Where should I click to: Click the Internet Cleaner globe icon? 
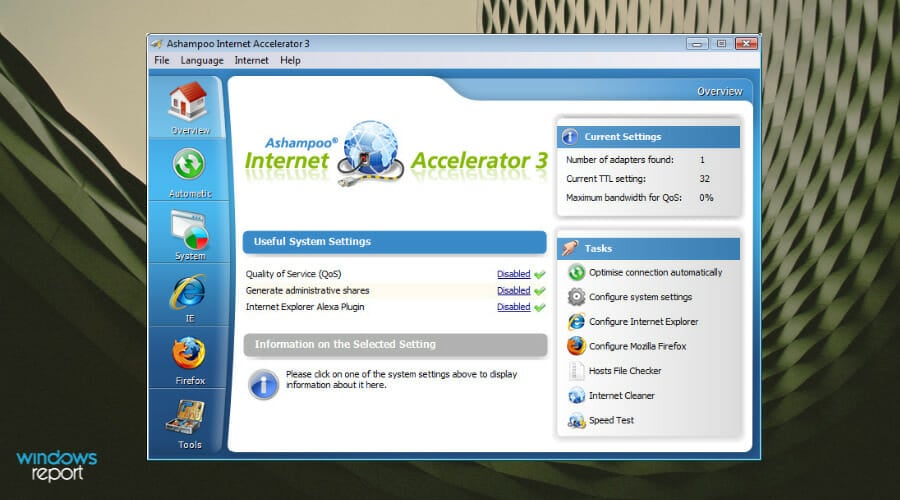point(576,396)
